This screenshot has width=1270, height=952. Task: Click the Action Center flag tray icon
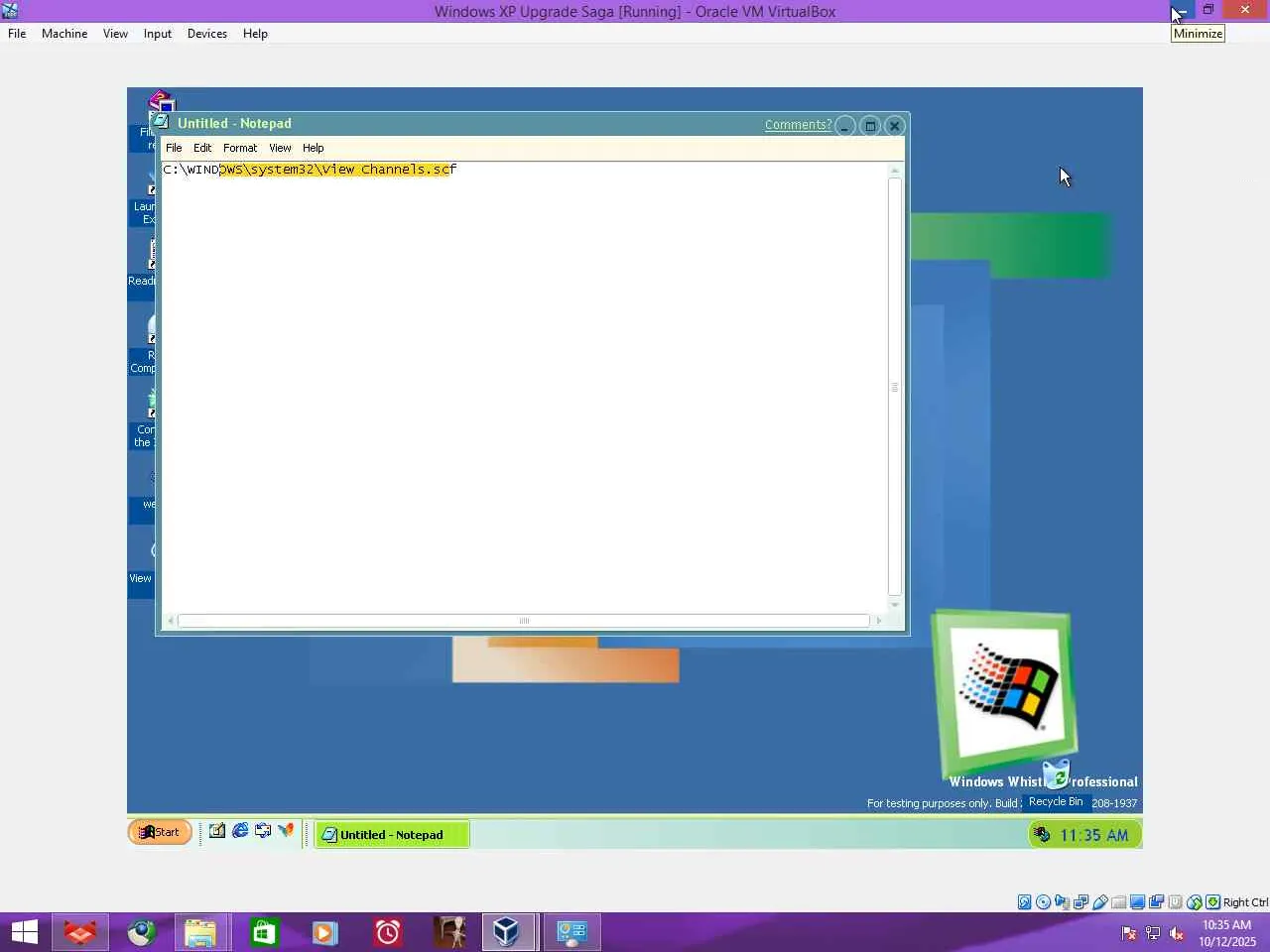[x=1129, y=933]
